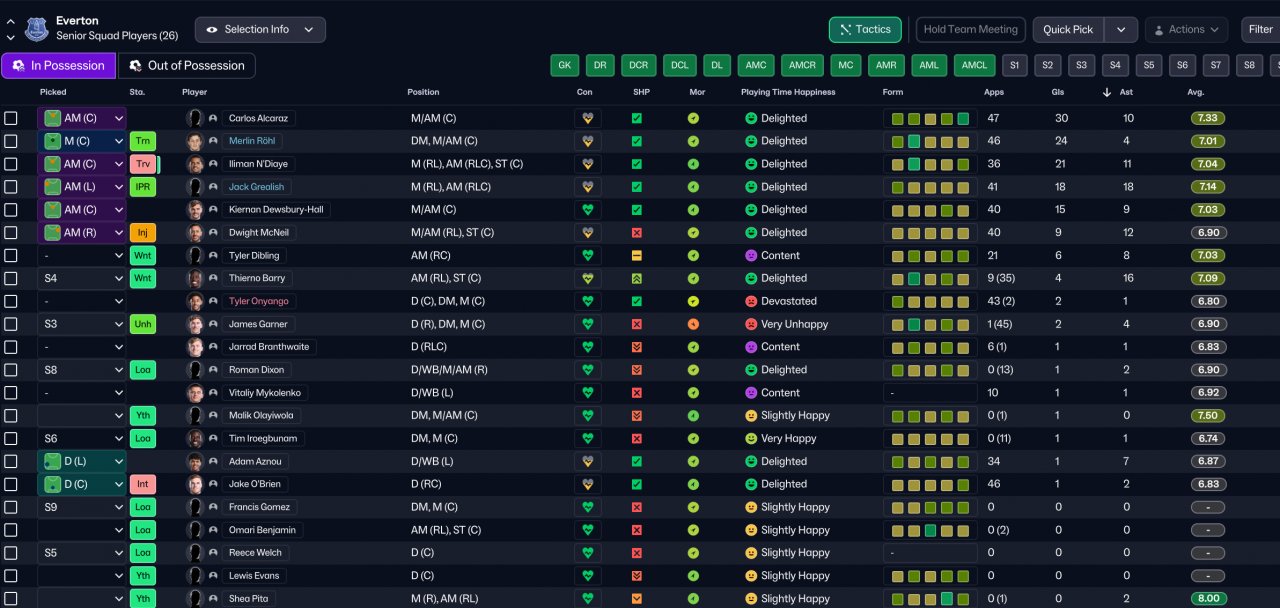The image size is (1280, 608).
Task: Click Shea Pita's 8.00 average rating pill
Action: point(1208,599)
